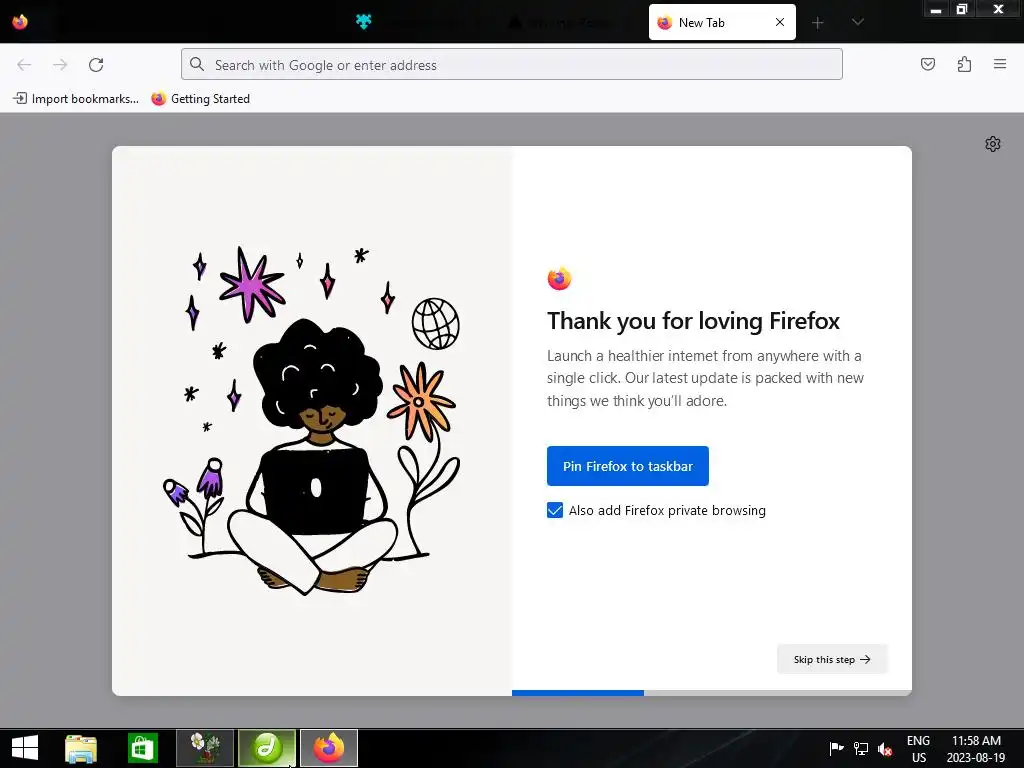The width and height of the screenshot is (1024, 768).
Task: Open Getting Started bookmark
Action: [201, 99]
